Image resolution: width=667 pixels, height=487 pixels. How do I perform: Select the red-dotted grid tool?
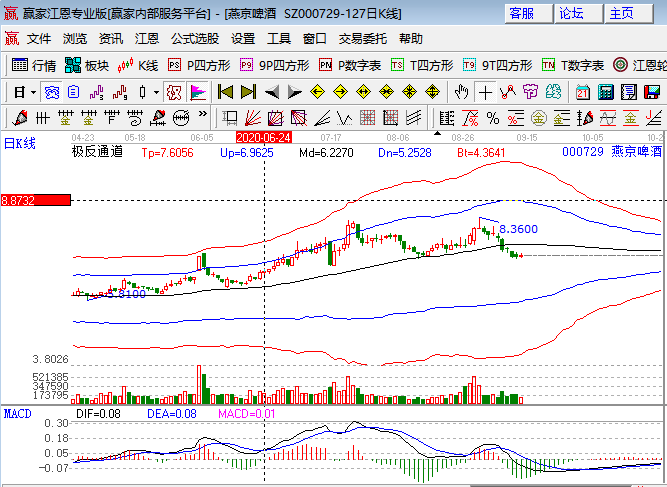[368, 118]
